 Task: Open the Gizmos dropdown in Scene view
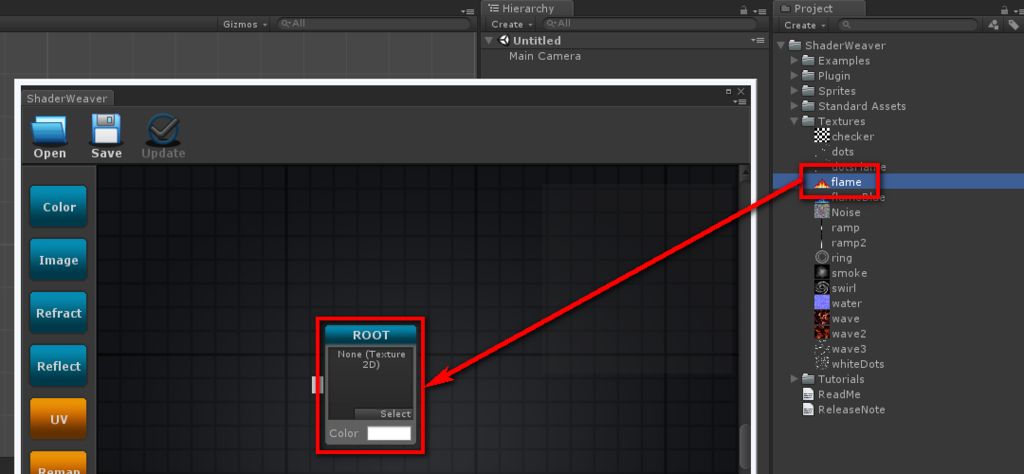click(x=245, y=24)
